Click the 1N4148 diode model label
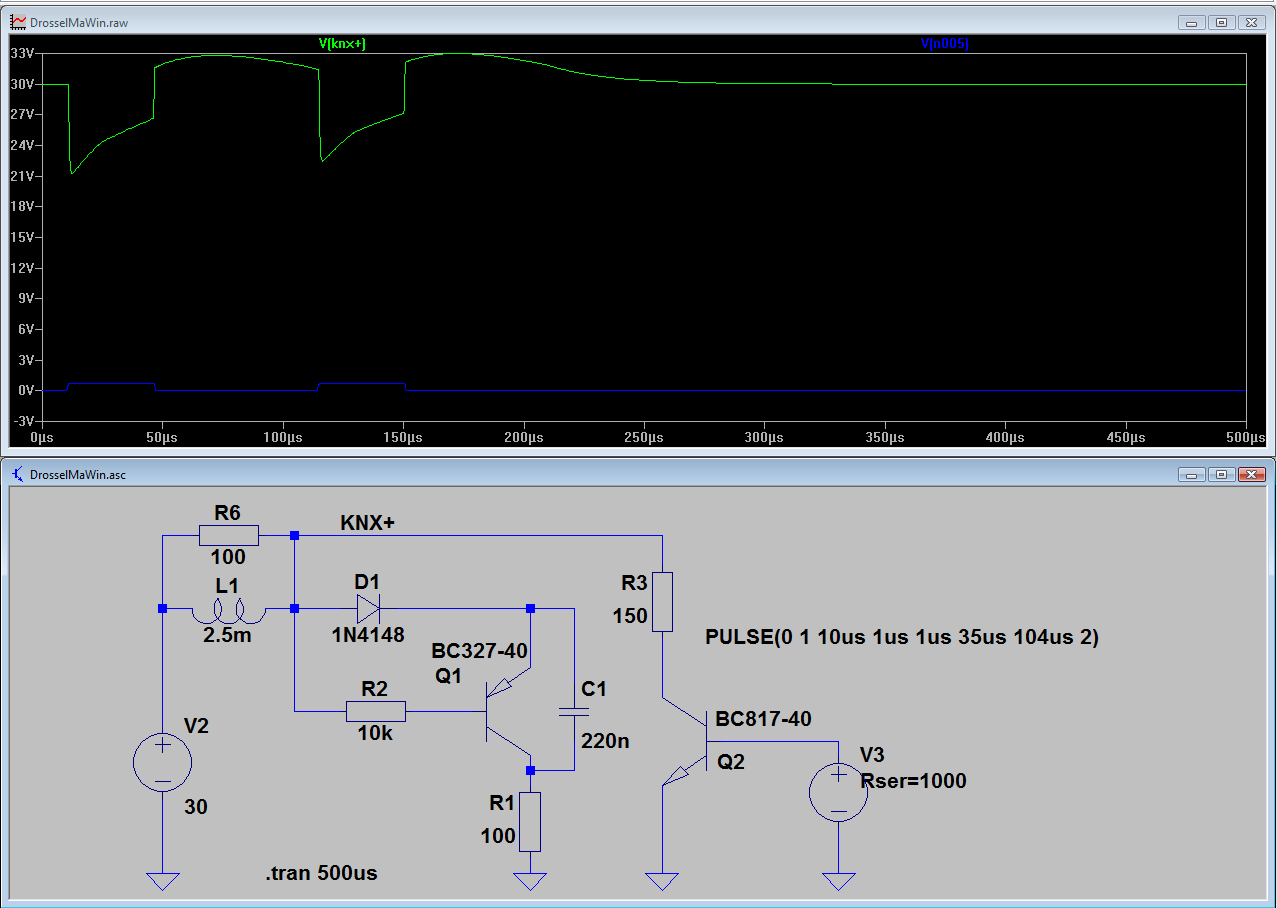Screen dimensions: 1277x908 pos(368,633)
